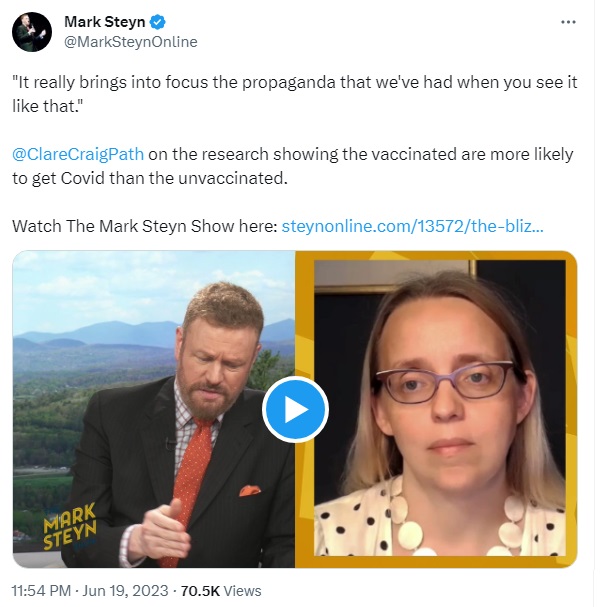Screen dimensions: 600x607
Task: Open the tweet's three-dot more options menu
Action: click(x=568, y=22)
